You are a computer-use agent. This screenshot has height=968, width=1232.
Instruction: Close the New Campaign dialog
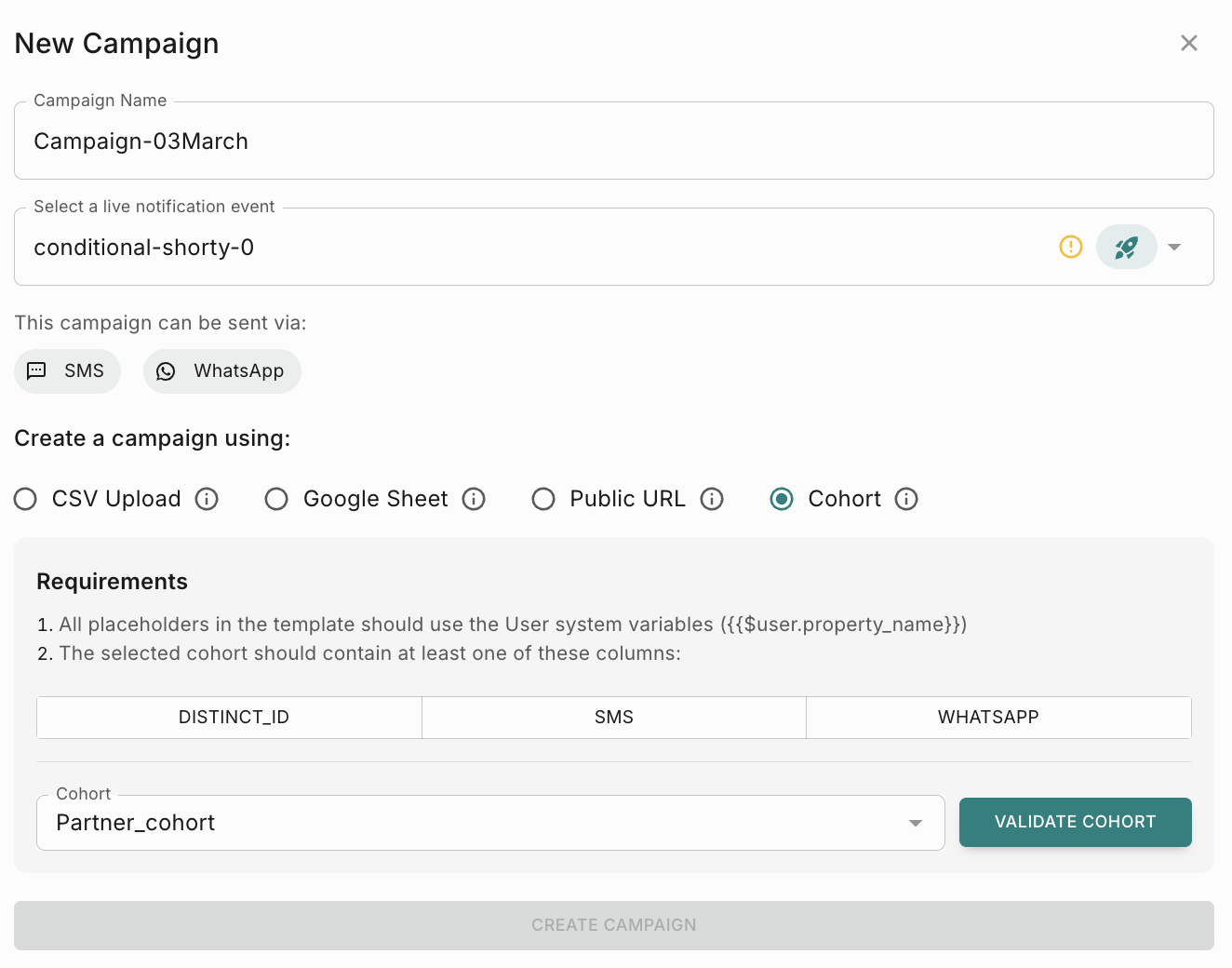click(x=1188, y=43)
